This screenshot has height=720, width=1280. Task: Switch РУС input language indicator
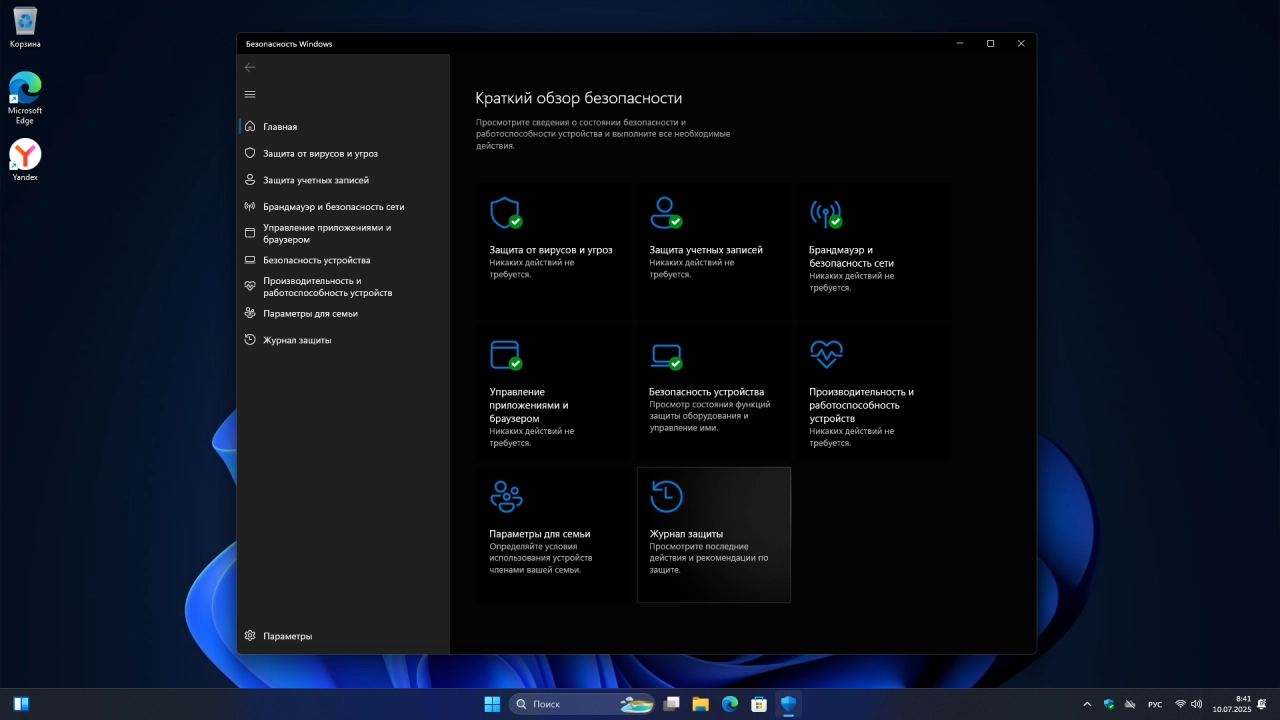(1155, 704)
